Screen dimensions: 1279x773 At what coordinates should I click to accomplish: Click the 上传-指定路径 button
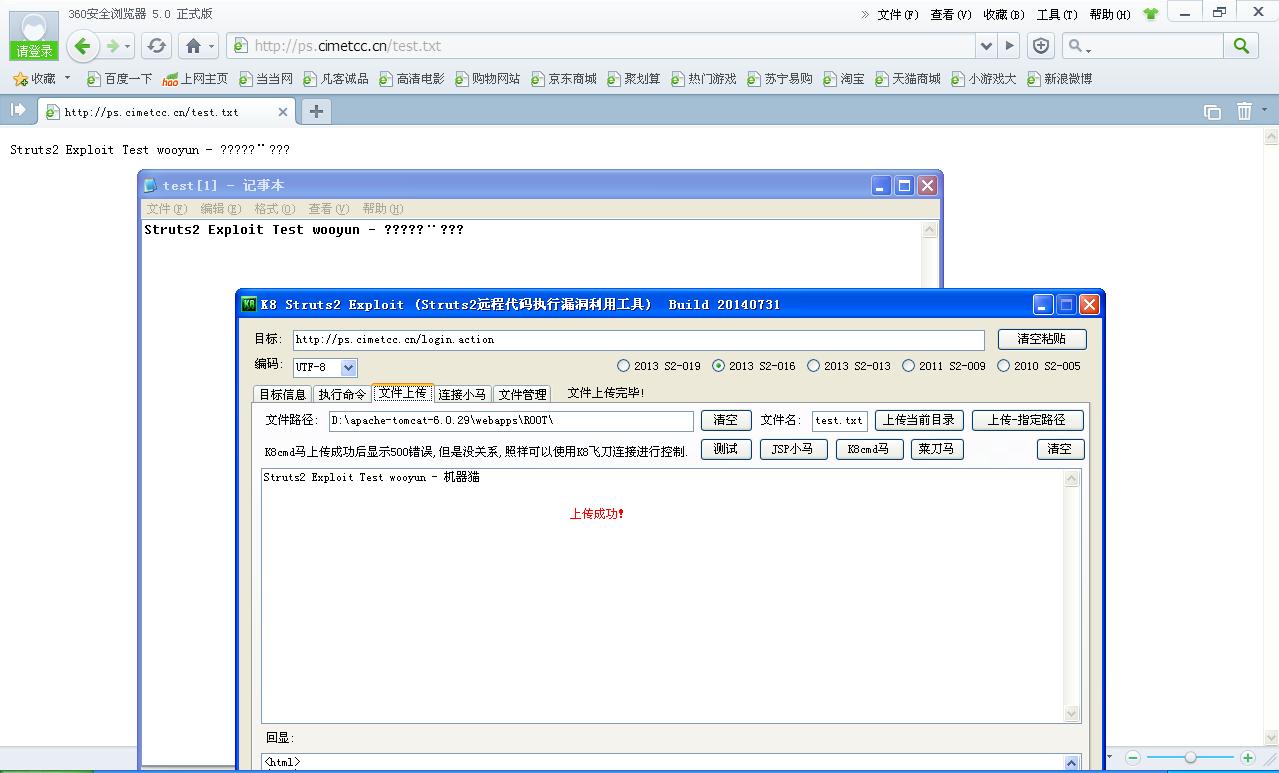pos(1027,420)
